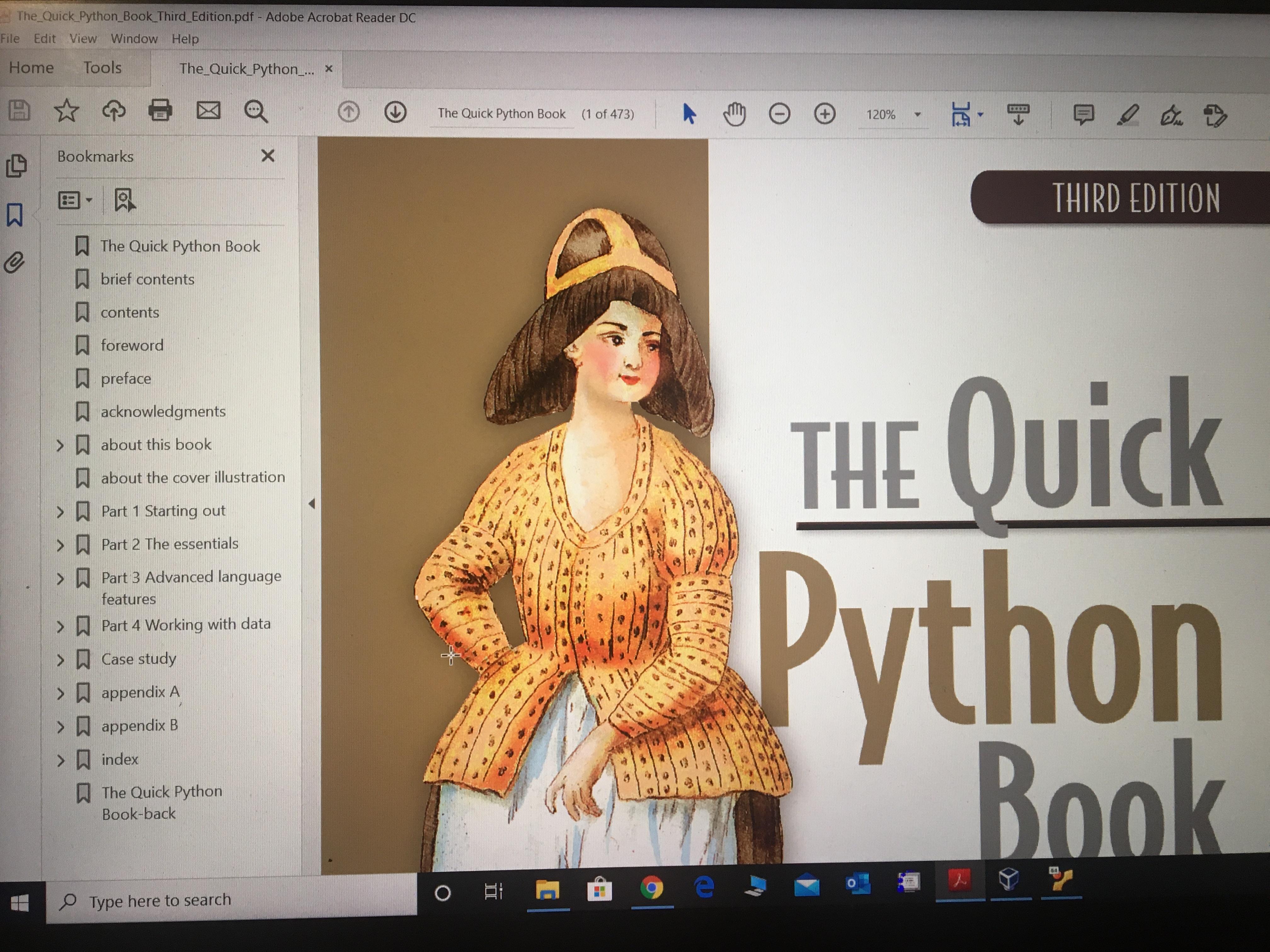Viewport: 1270px width, 952px height.
Task: Select the Hand pan tool
Action: tap(734, 114)
